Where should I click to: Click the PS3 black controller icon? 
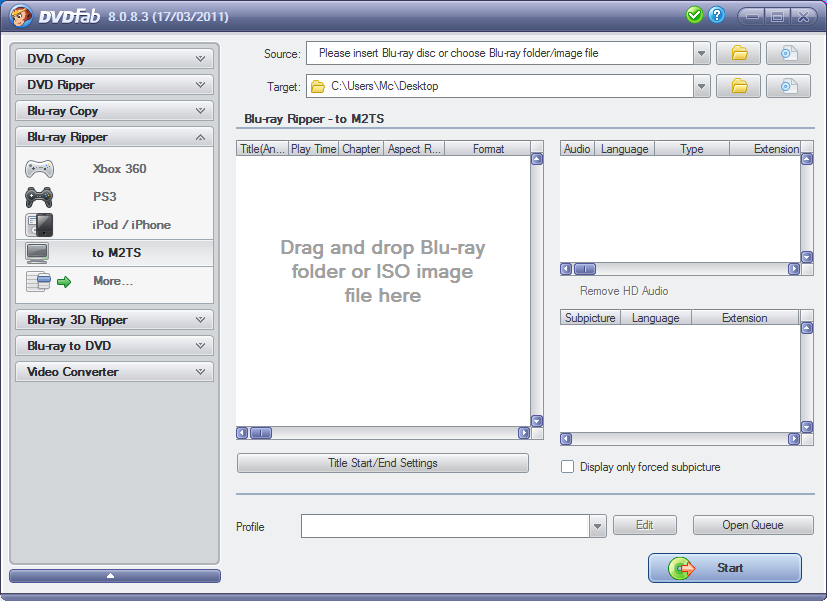pyautogui.click(x=40, y=197)
